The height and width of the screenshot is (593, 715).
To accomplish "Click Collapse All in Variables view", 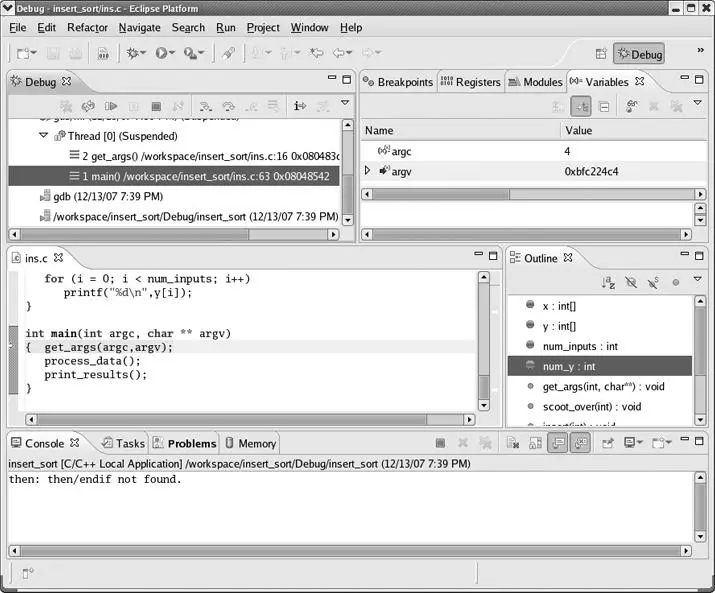I will [x=605, y=106].
